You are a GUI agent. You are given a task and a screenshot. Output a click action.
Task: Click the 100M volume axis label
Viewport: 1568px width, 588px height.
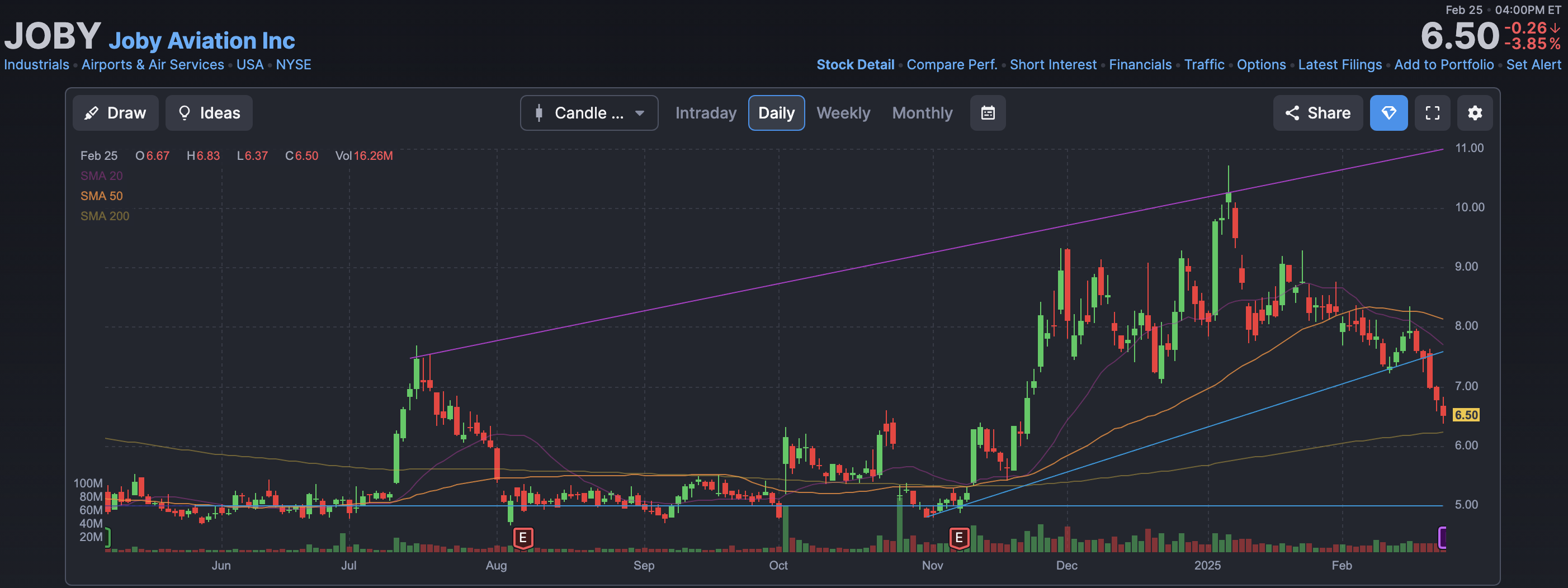[88, 483]
